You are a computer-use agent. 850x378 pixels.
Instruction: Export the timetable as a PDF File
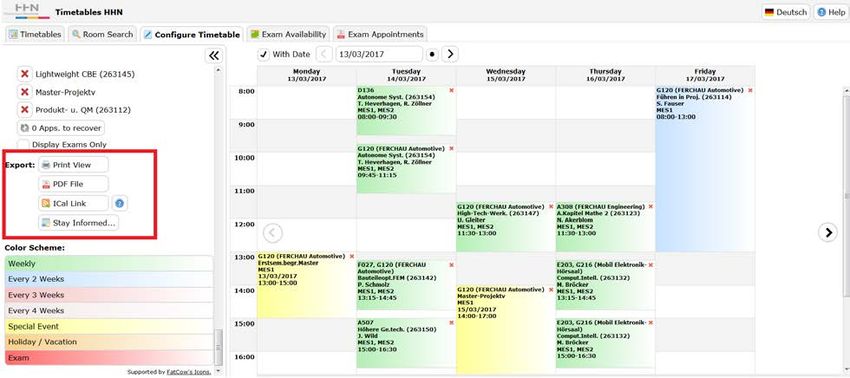tap(73, 184)
